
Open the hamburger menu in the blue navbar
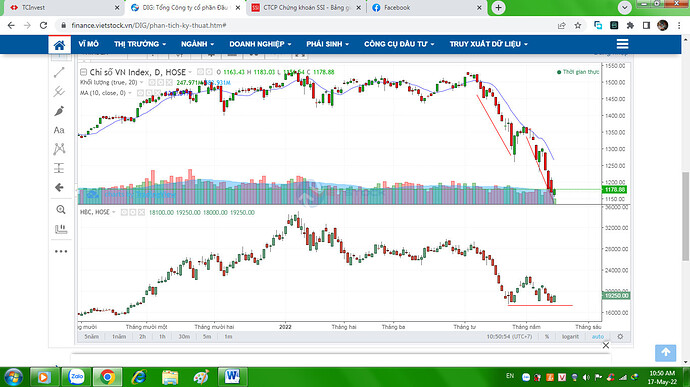pyautogui.click(x=622, y=44)
